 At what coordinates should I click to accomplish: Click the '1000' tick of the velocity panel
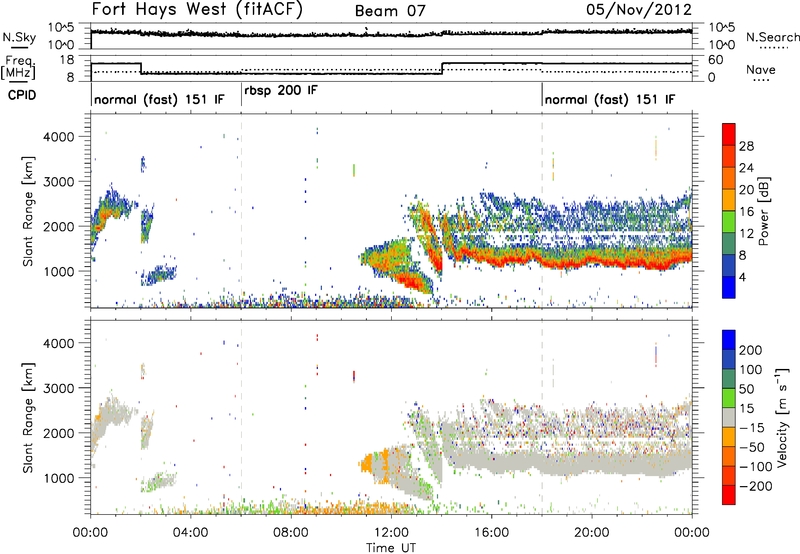pyautogui.click(x=58, y=478)
